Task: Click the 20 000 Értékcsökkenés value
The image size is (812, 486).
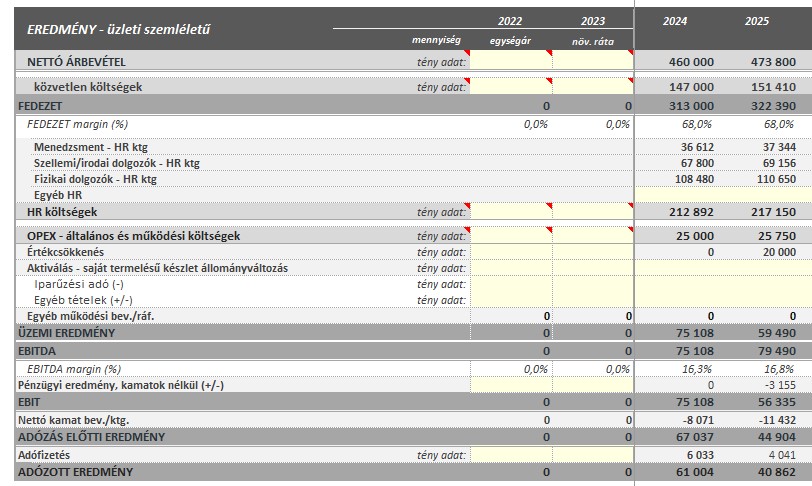Action: 779,252
